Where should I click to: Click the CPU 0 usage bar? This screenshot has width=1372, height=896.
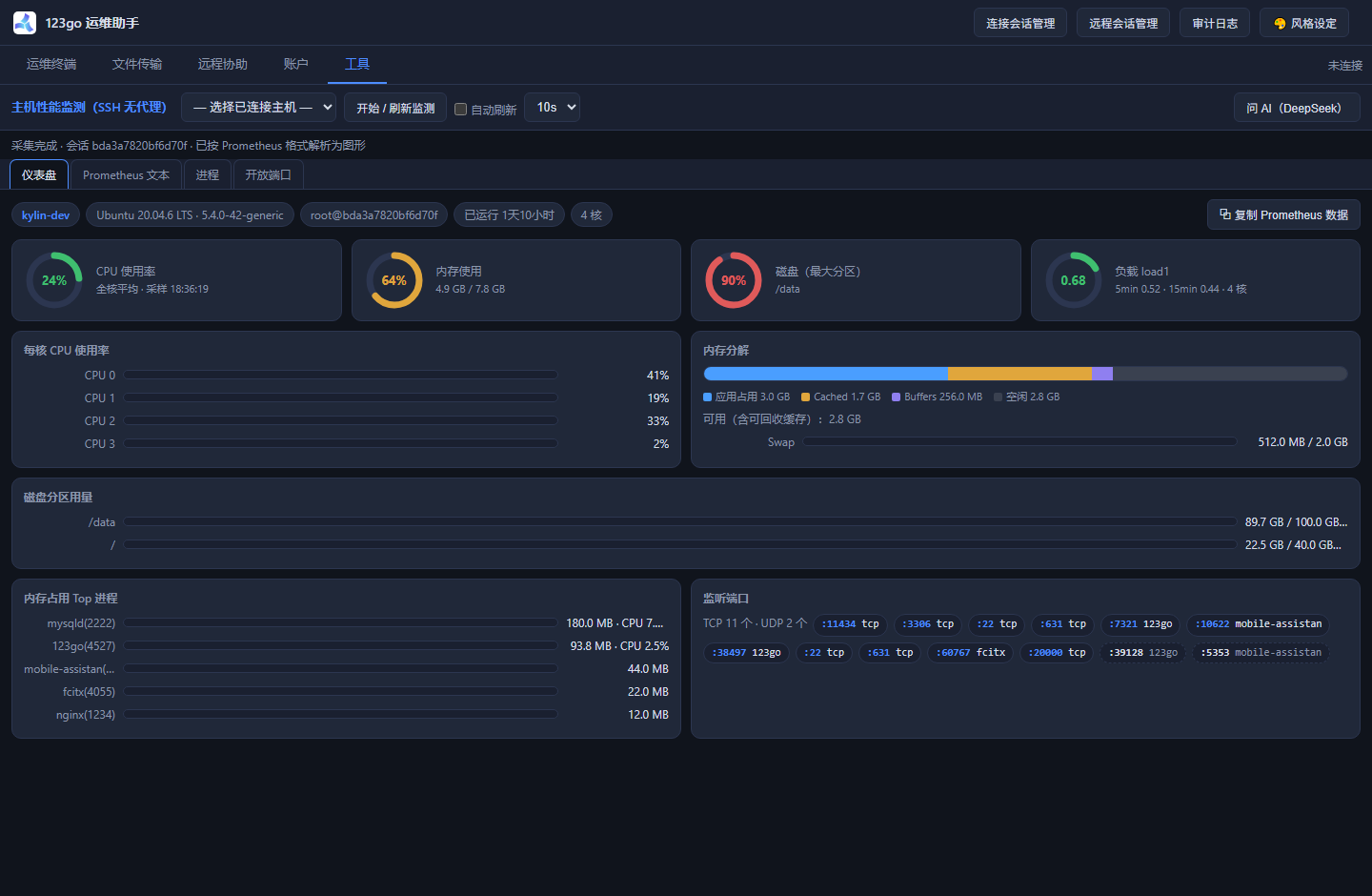tap(341, 375)
